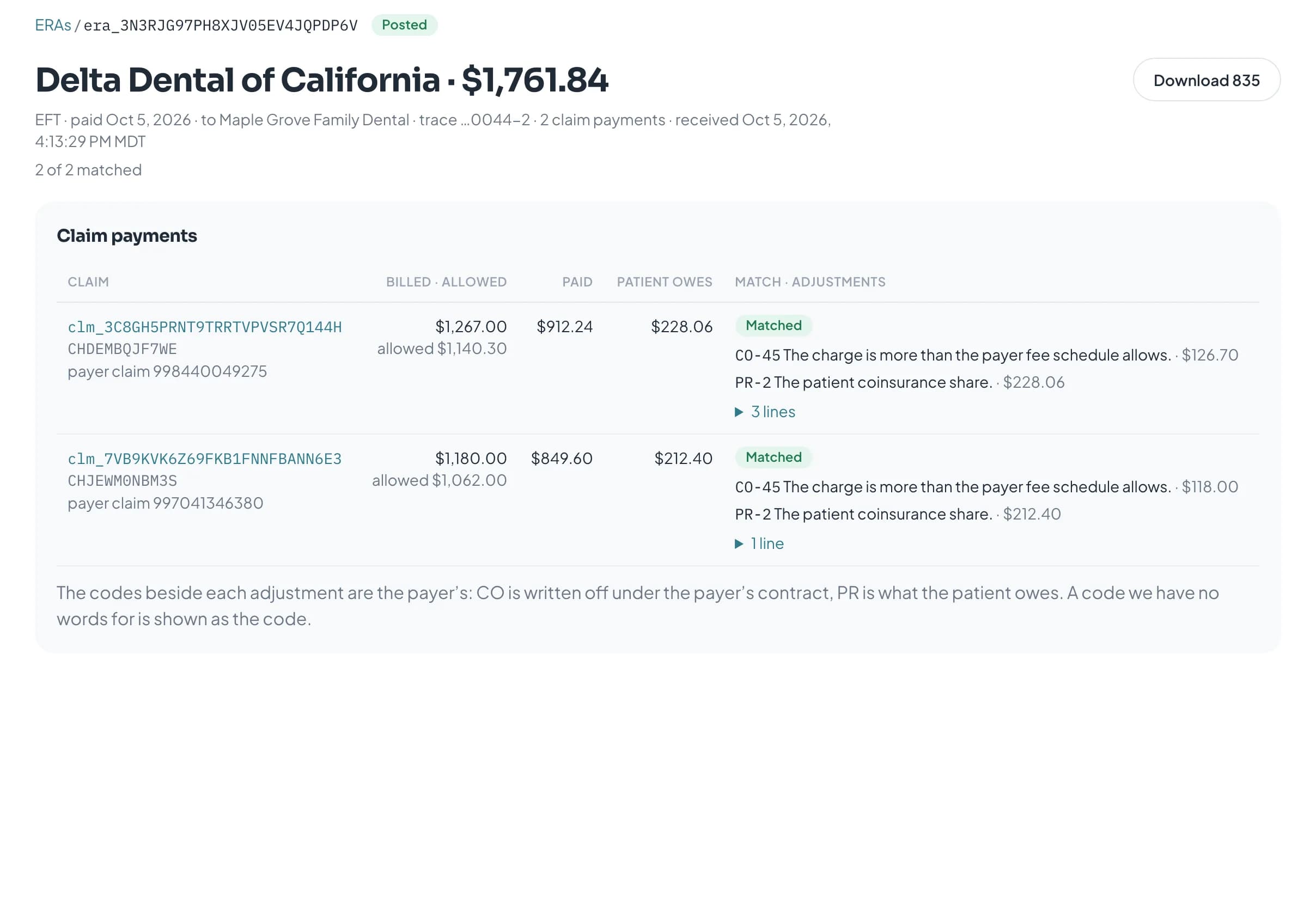The height and width of the screenshot is (904, 1316).
Task: Click the payer codes explanation note
Action: [638, 606]
